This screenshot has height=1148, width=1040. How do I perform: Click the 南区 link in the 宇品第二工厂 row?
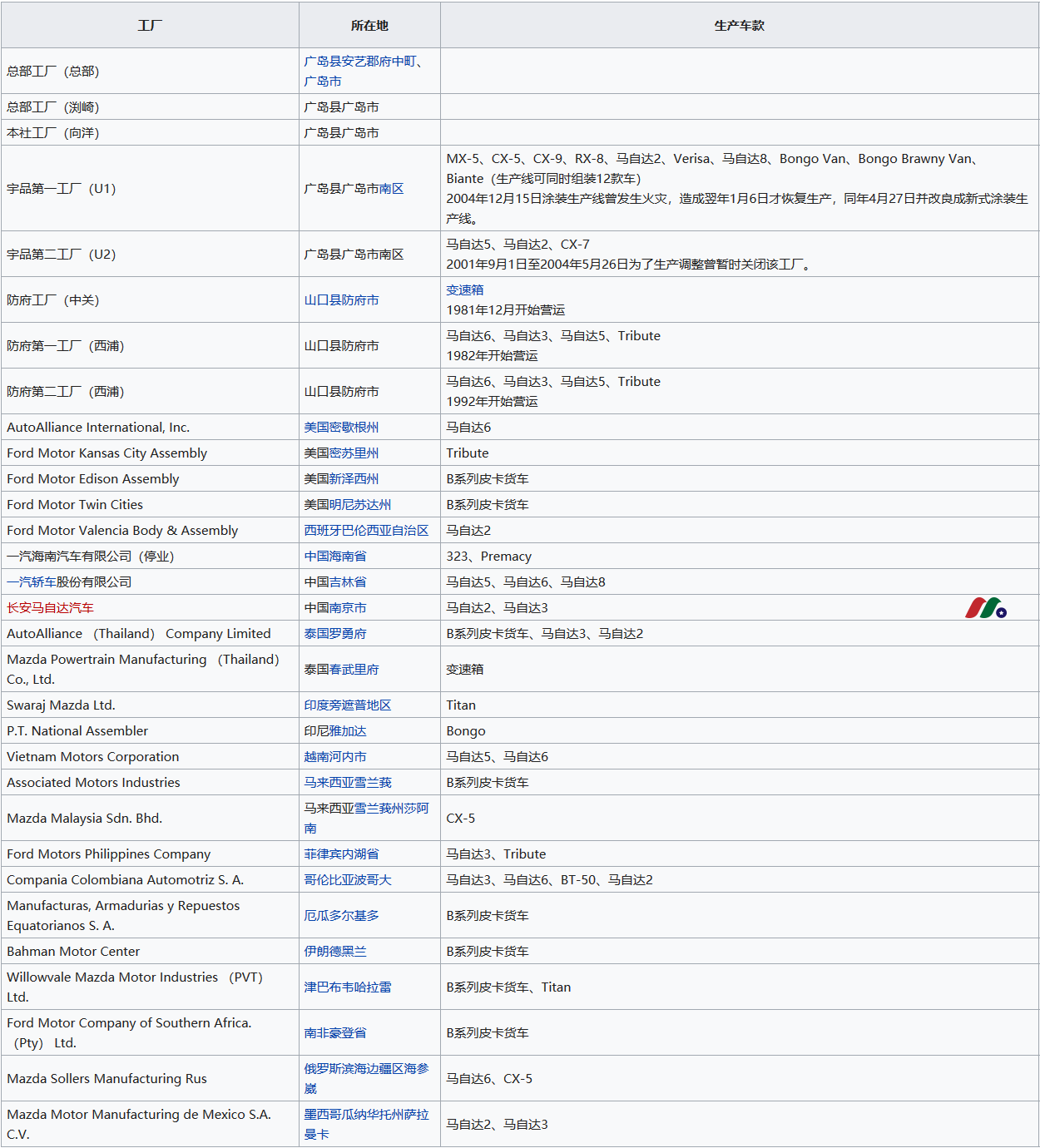[391, 255]
